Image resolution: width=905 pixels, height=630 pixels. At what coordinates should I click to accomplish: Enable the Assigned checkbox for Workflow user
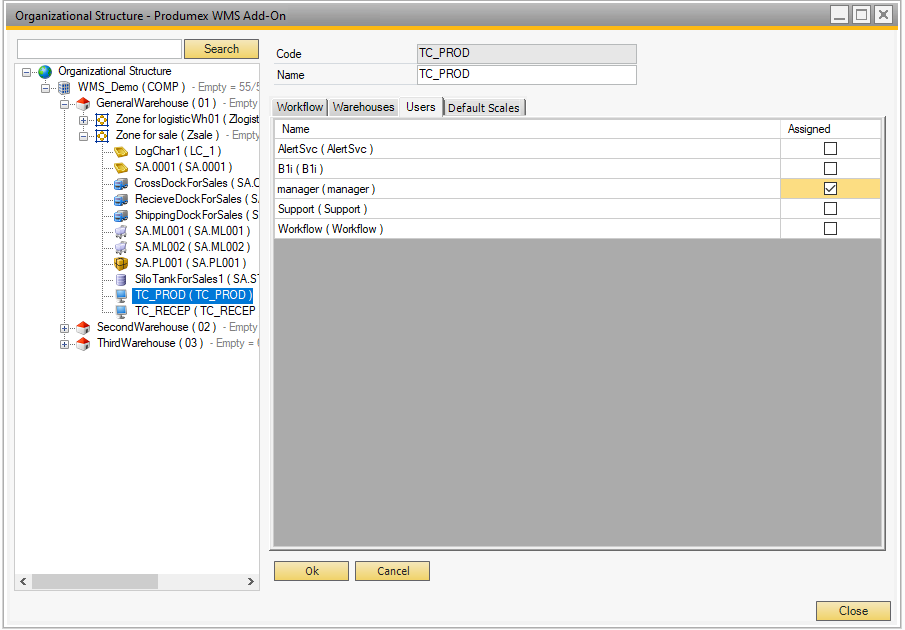(830, 228)
